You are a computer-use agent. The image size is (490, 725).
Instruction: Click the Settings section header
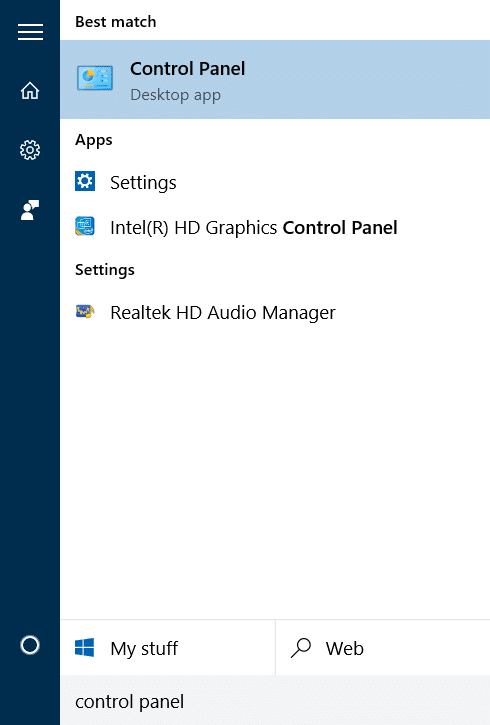(105, 270)
